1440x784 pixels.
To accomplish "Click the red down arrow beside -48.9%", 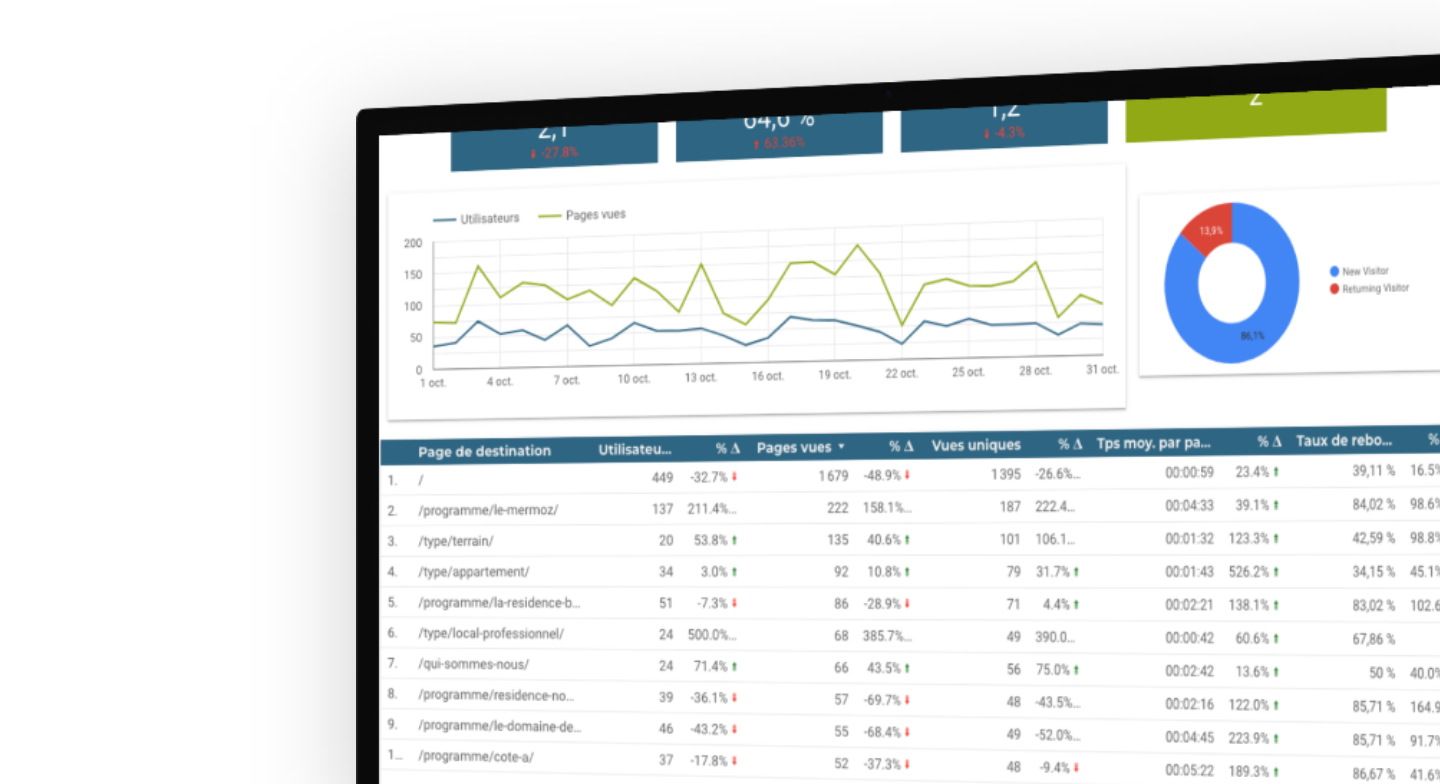I will (908, 476).
